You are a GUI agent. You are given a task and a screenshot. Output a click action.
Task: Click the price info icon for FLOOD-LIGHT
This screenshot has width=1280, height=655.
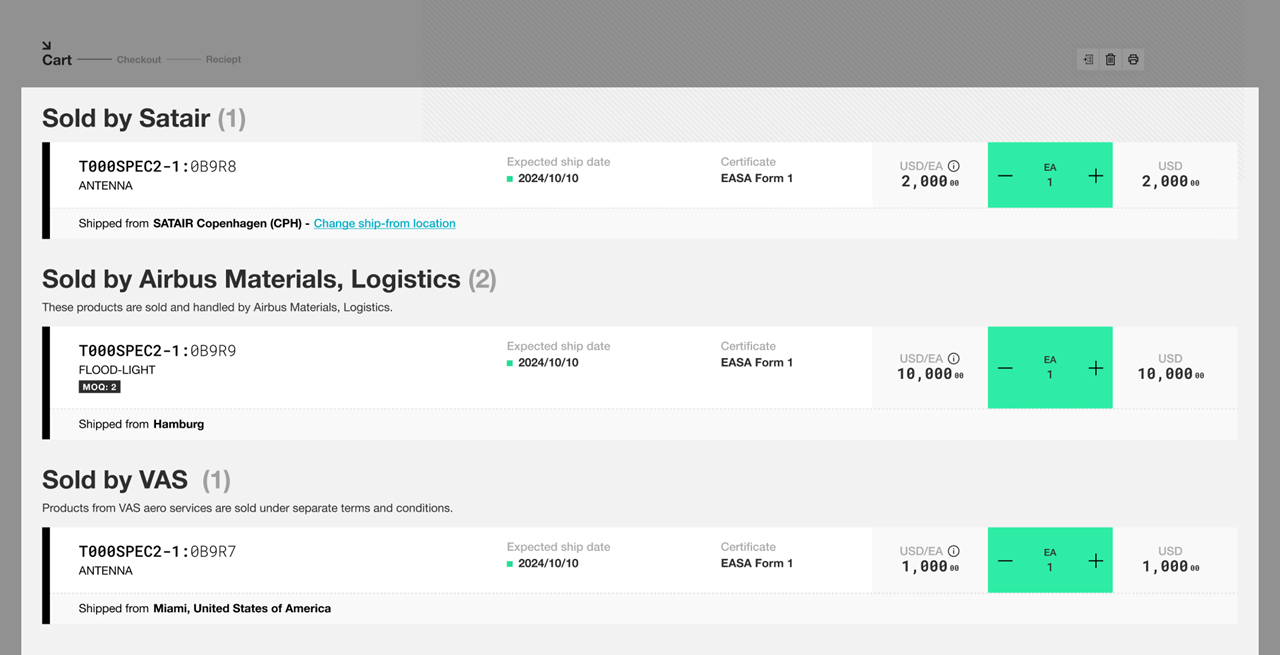tap(954, 358)
